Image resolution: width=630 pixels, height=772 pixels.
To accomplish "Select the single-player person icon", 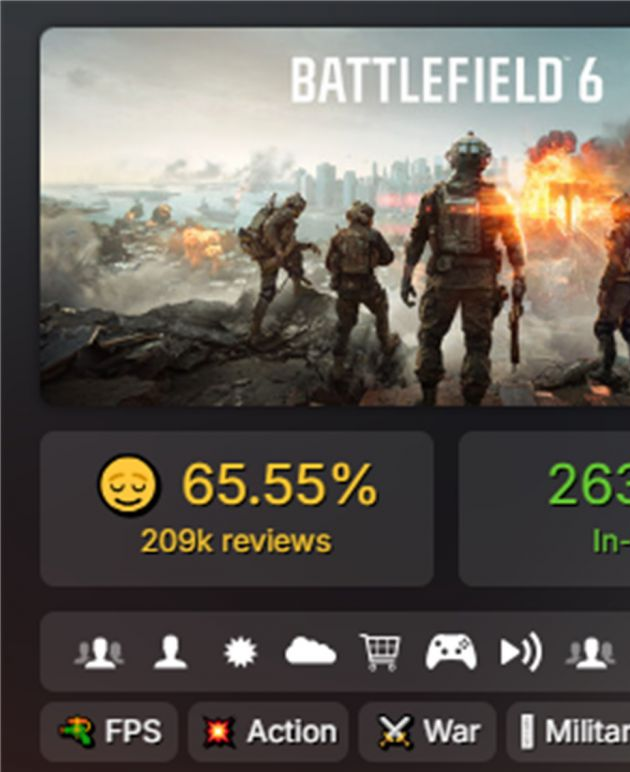I will [x=170, y=653].
